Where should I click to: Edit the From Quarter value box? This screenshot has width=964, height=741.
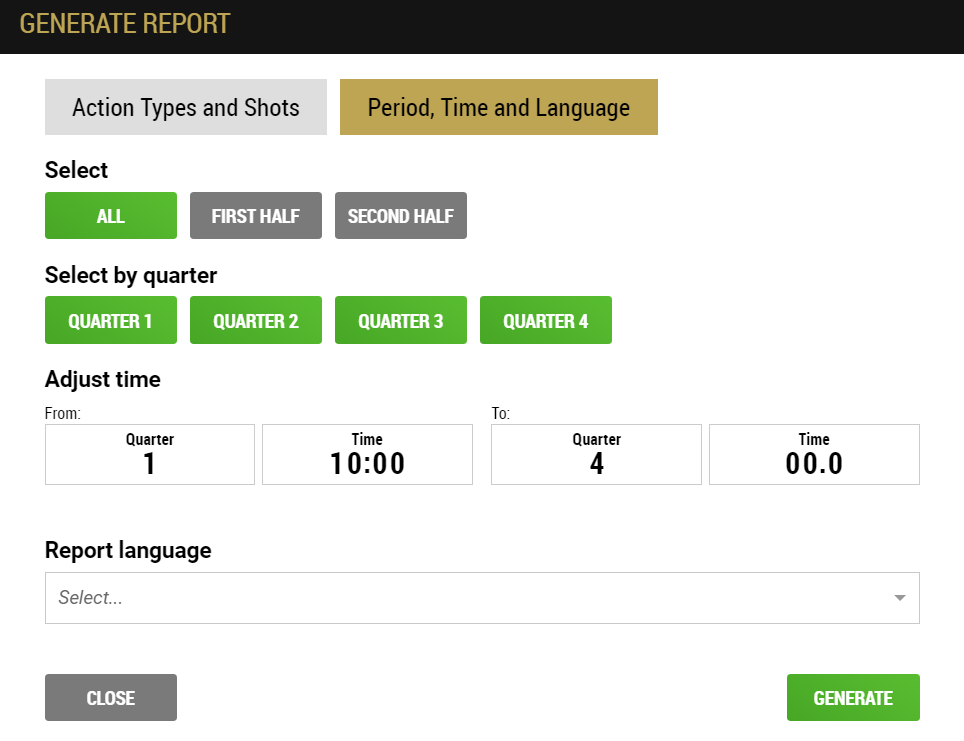[150, 454]
